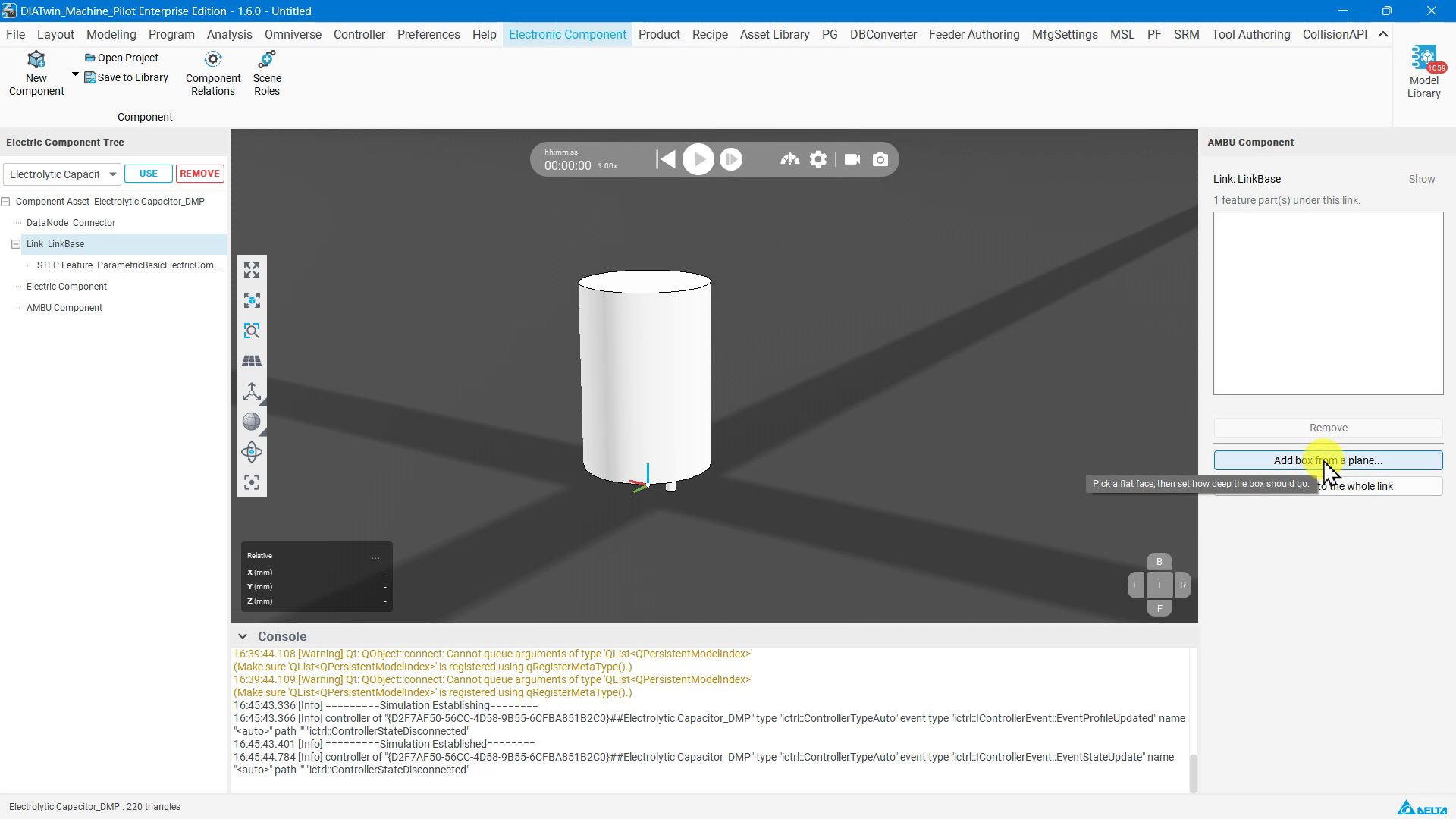Toggle the floor grid display
The image size is (1456, 819).
tap(252, 362)
